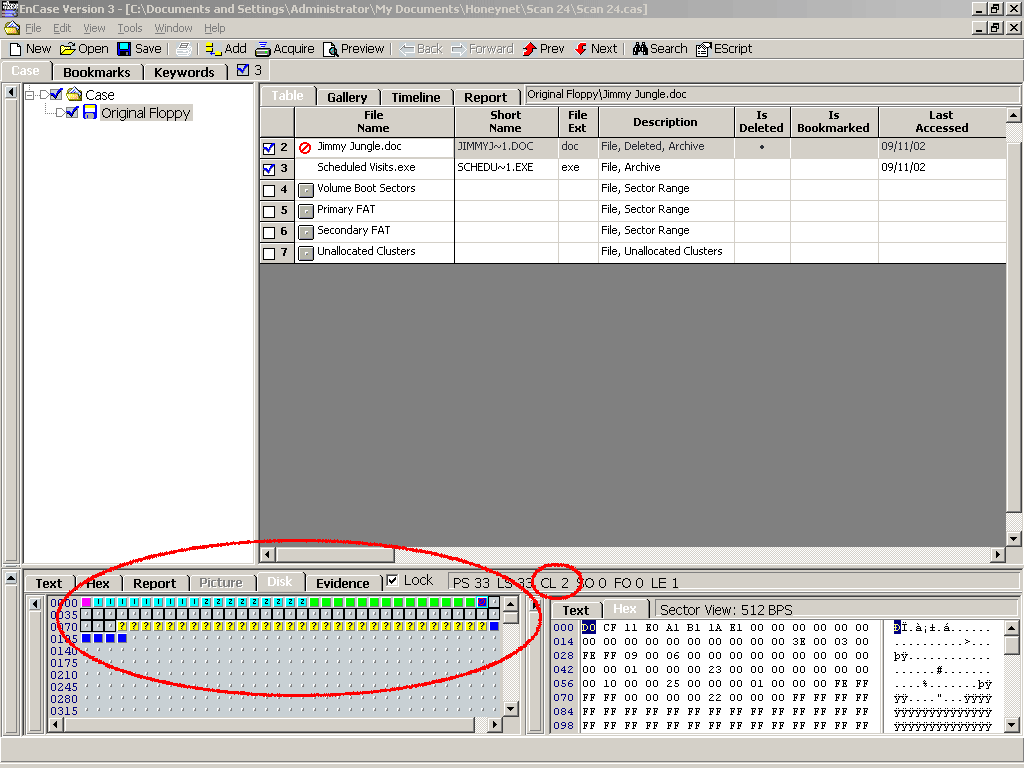The width and height of the screenshot is (1024, 768).
Task: Click the Add evidence toolbar icon
Action: 212,49
